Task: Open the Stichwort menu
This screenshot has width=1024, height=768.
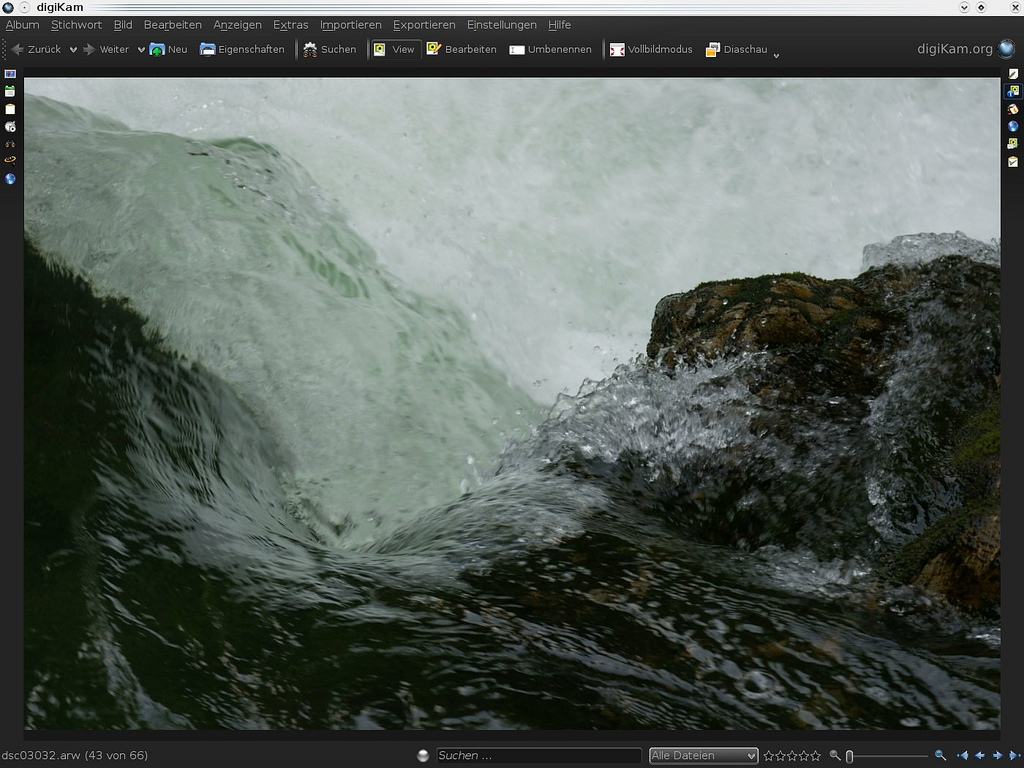Action: tap(76, 25)
